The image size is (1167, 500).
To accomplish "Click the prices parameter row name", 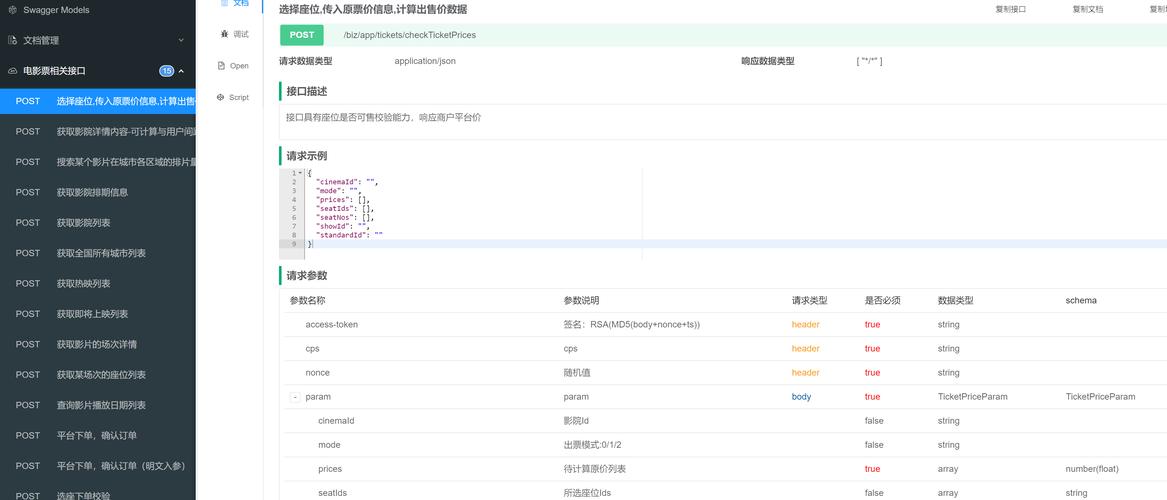I will click(x=330, y=469).
